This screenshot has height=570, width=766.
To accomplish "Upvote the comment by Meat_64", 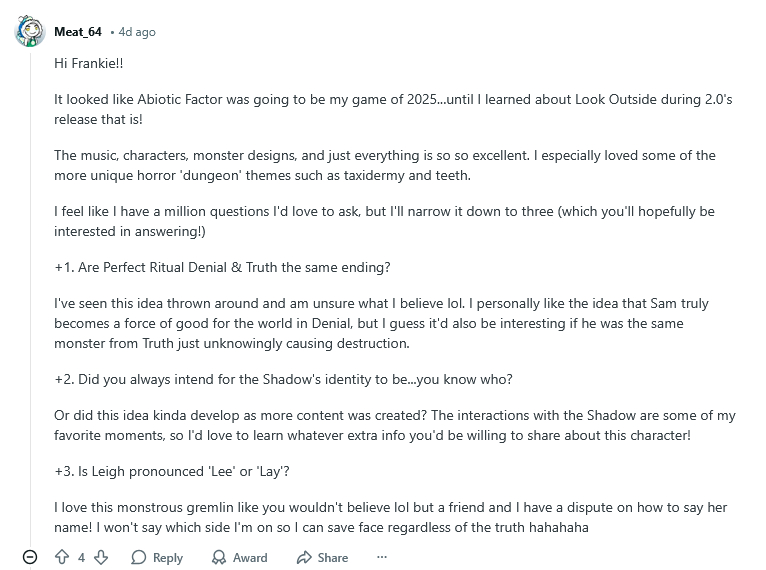I will click(62, 557).
